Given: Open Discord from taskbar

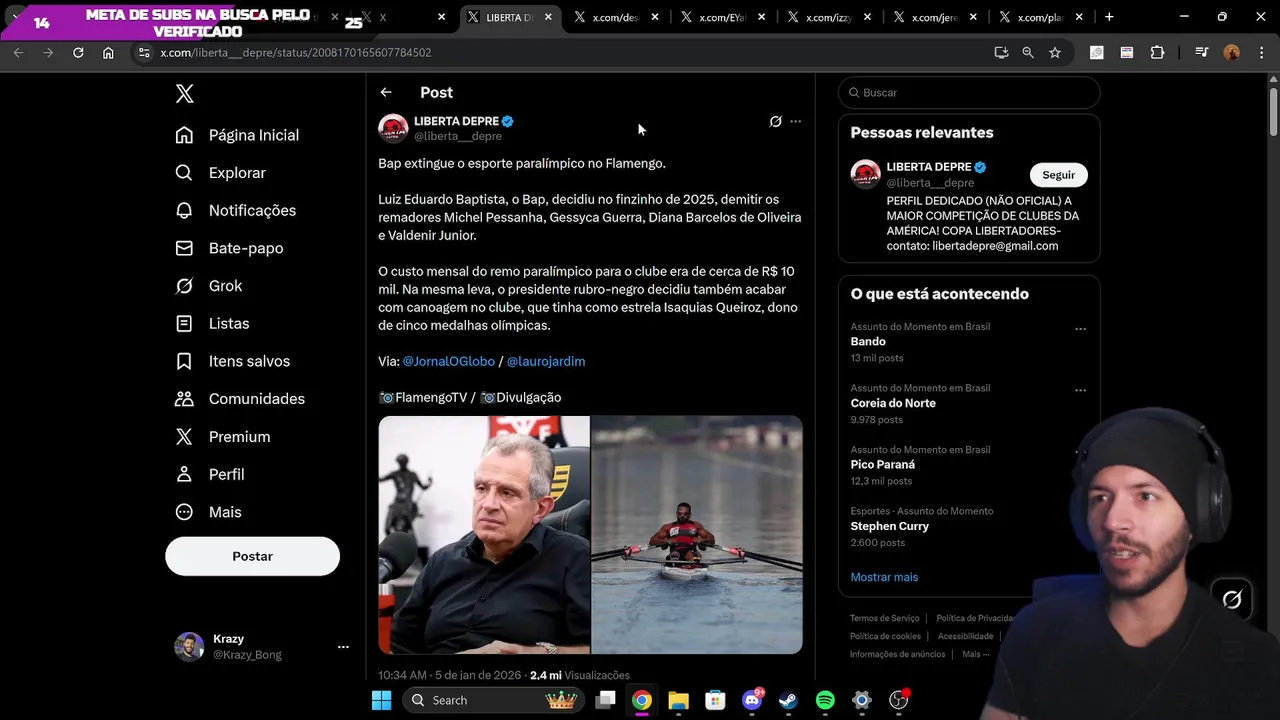Looking at the screenshot, I should (x=752, y=700).
